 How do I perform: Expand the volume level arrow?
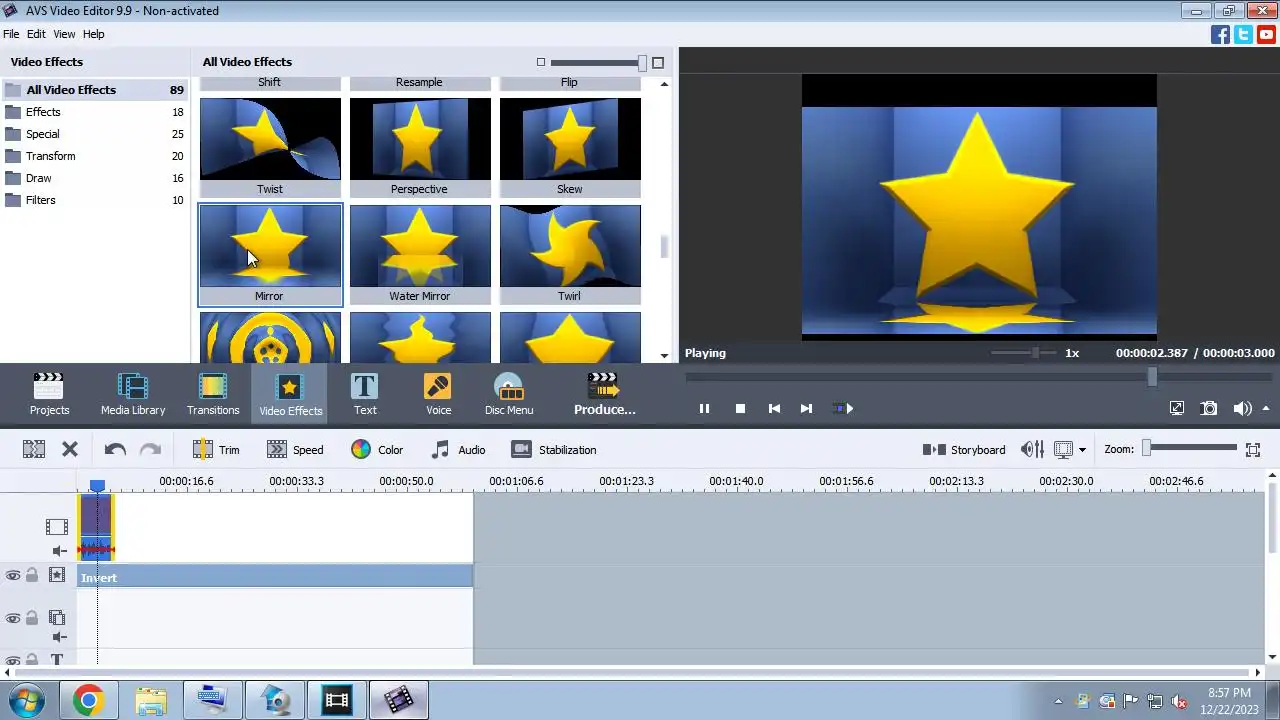(x=1266, y=408)
